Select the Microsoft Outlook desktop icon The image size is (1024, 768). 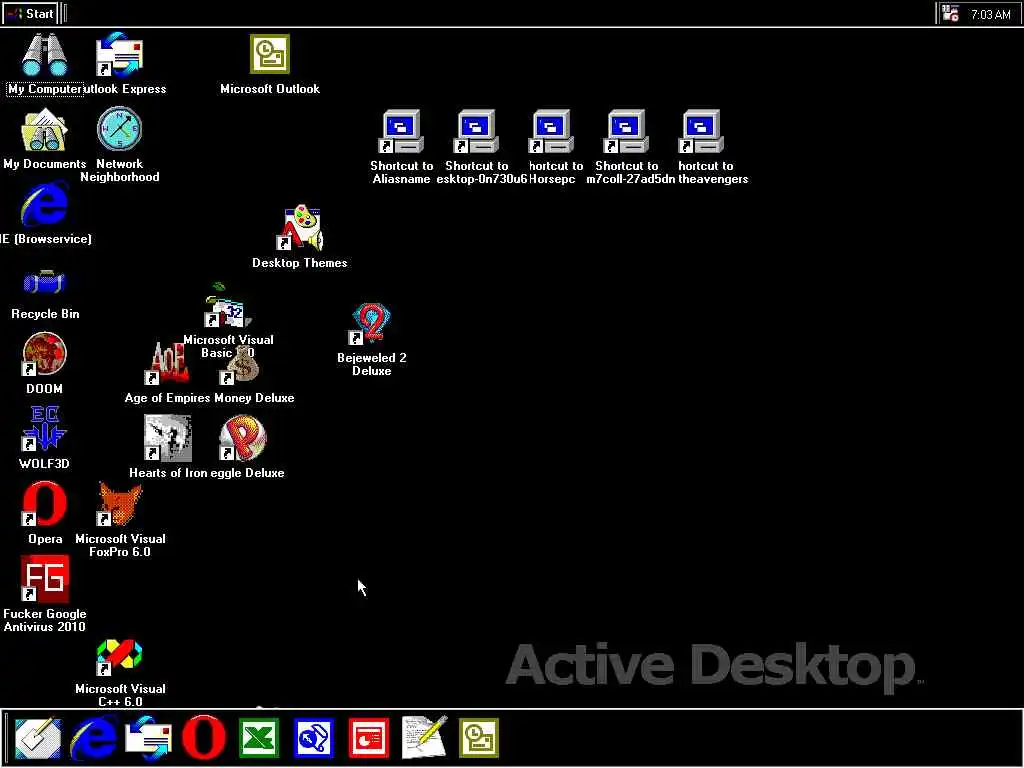[270, 54]
